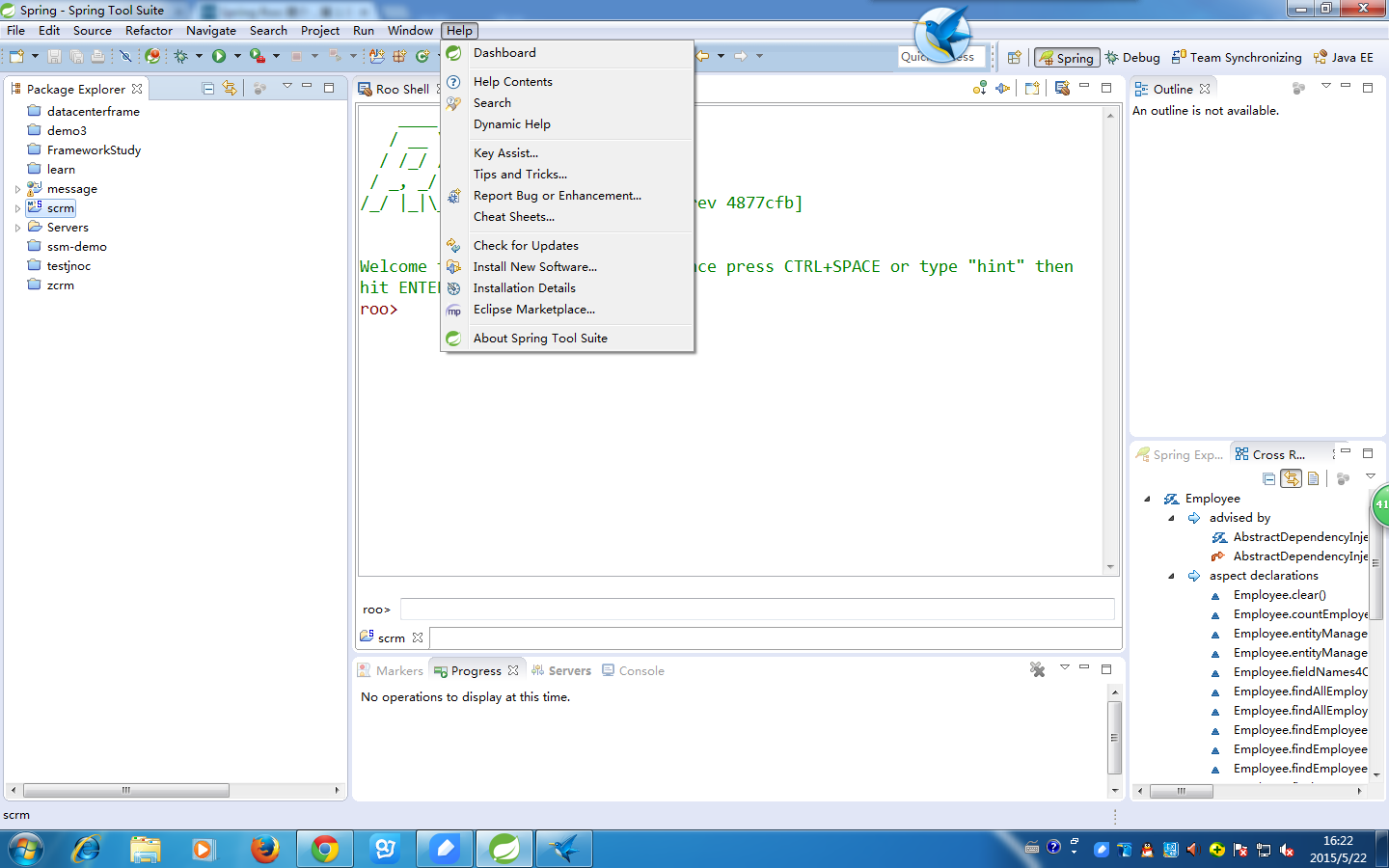The image size is (1389, 868).
Task: Switch to the Servers tab
Action: point(560,670)
